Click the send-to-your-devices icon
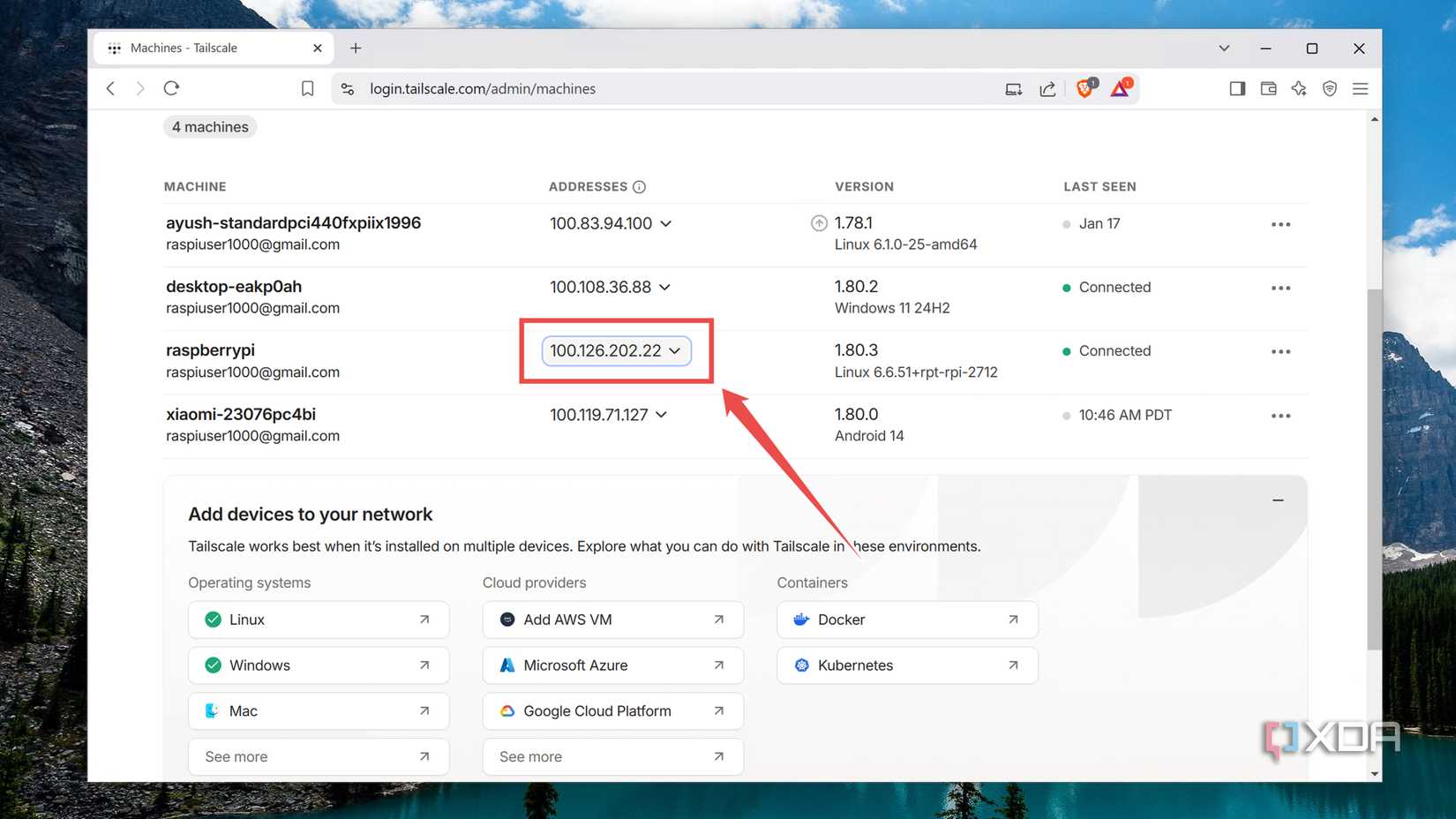This screenshot has height=819, width=1456. click(1013, 88)
